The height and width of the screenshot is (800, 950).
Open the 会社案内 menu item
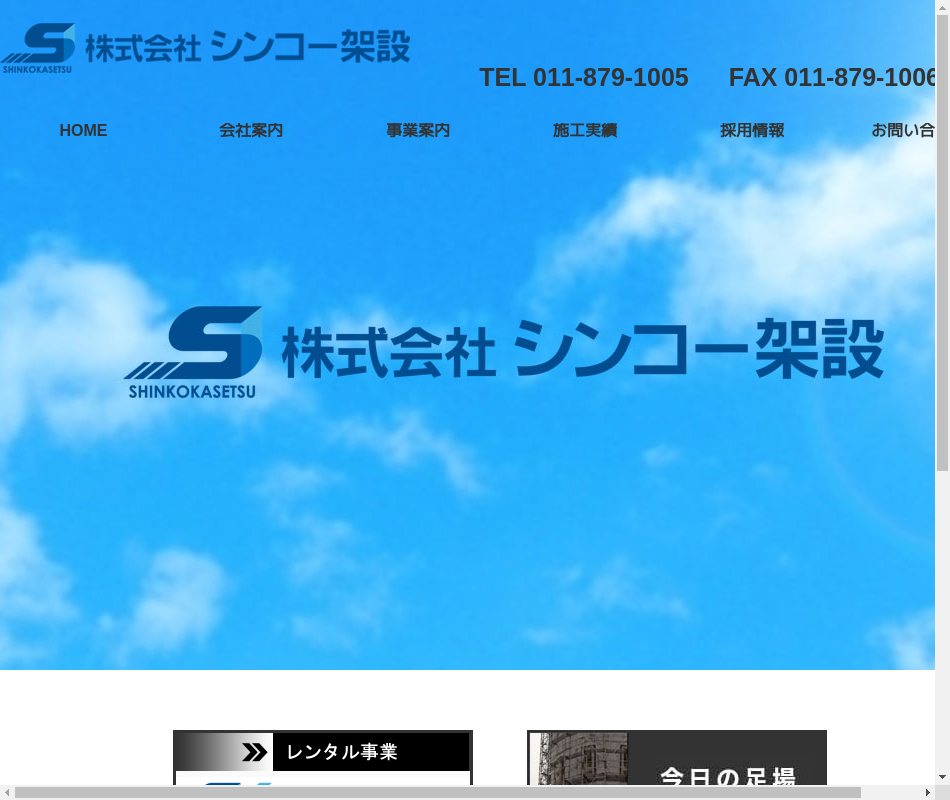pos(251,130)
